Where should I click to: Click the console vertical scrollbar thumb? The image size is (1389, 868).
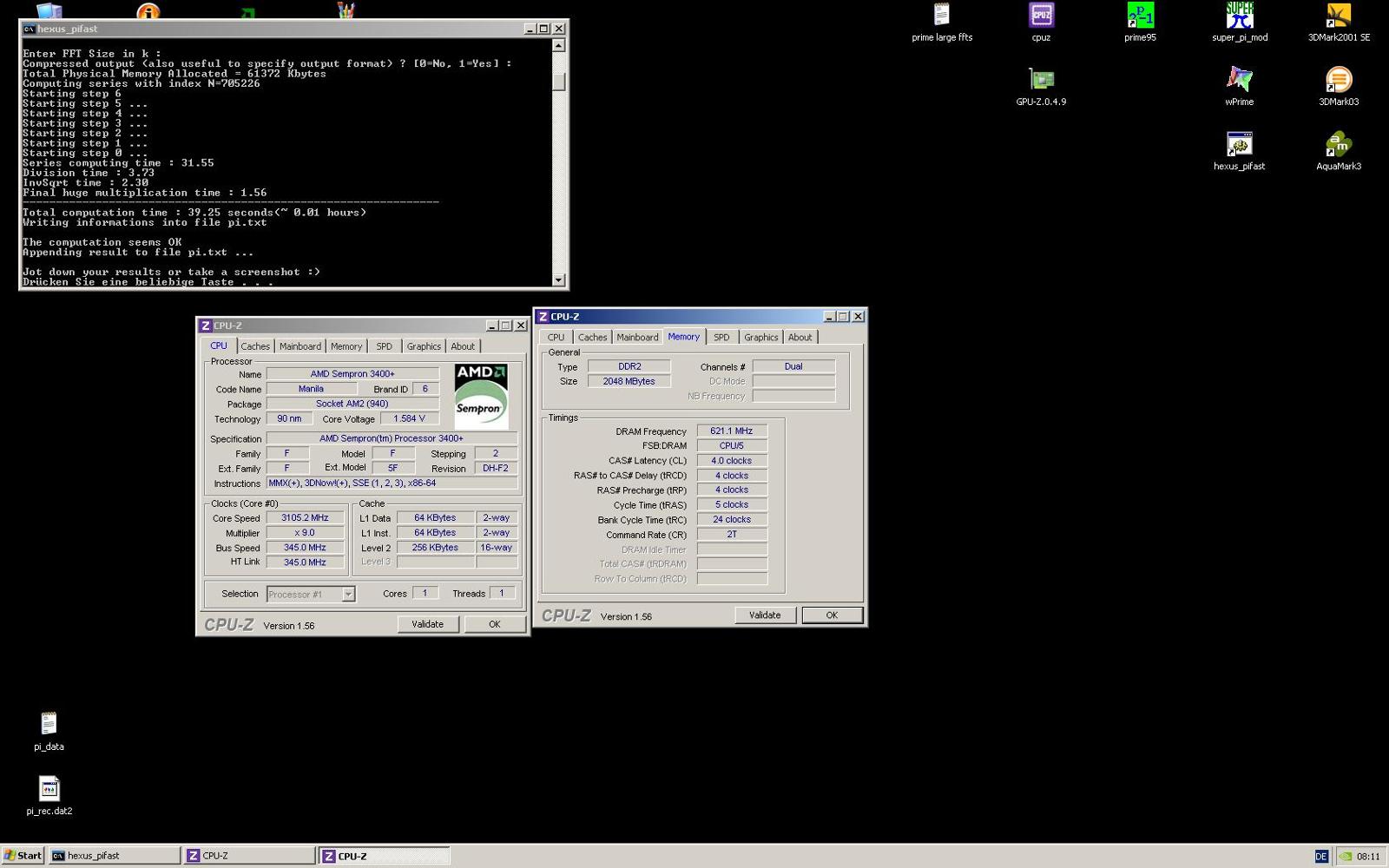[x=559, y=82]
